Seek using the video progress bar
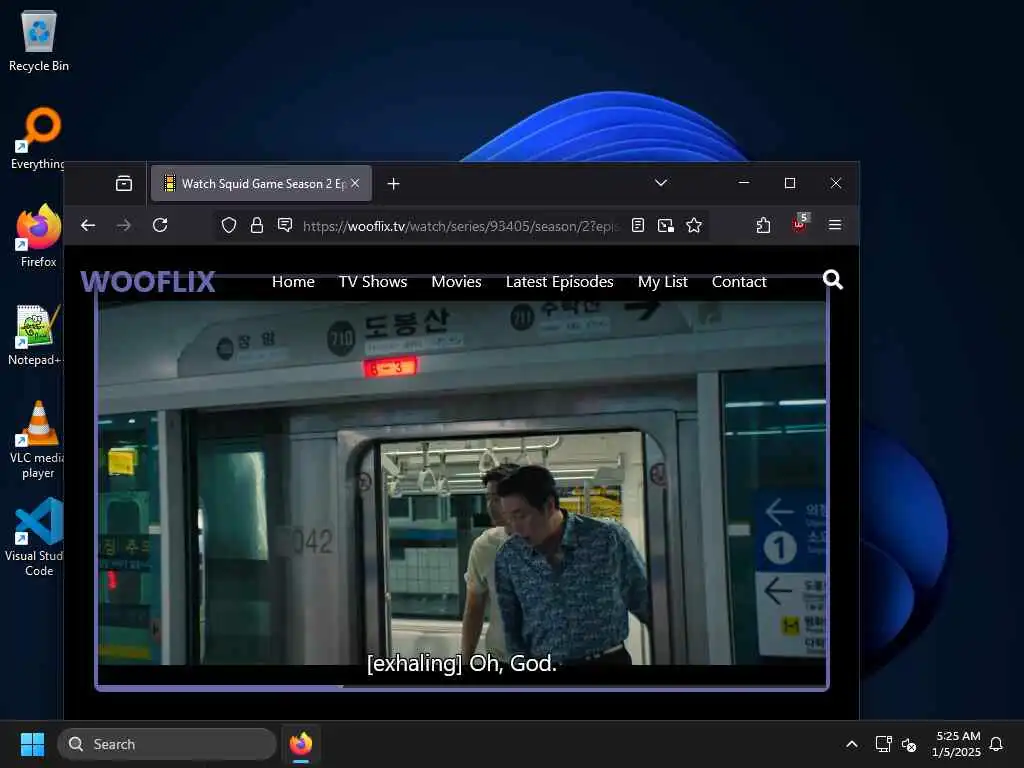The image size is (1024, 768). pos(462,687)
